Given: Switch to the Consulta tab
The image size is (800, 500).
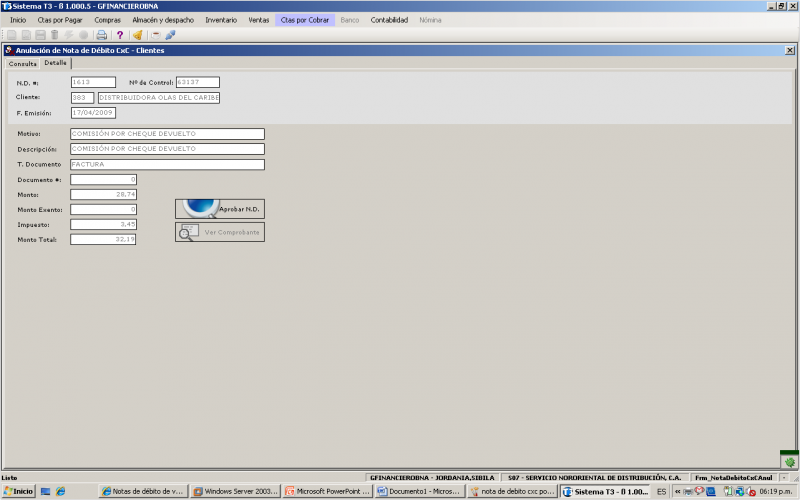Looking at the screenshot, I should pyautogui.click(x=22, y=64).
